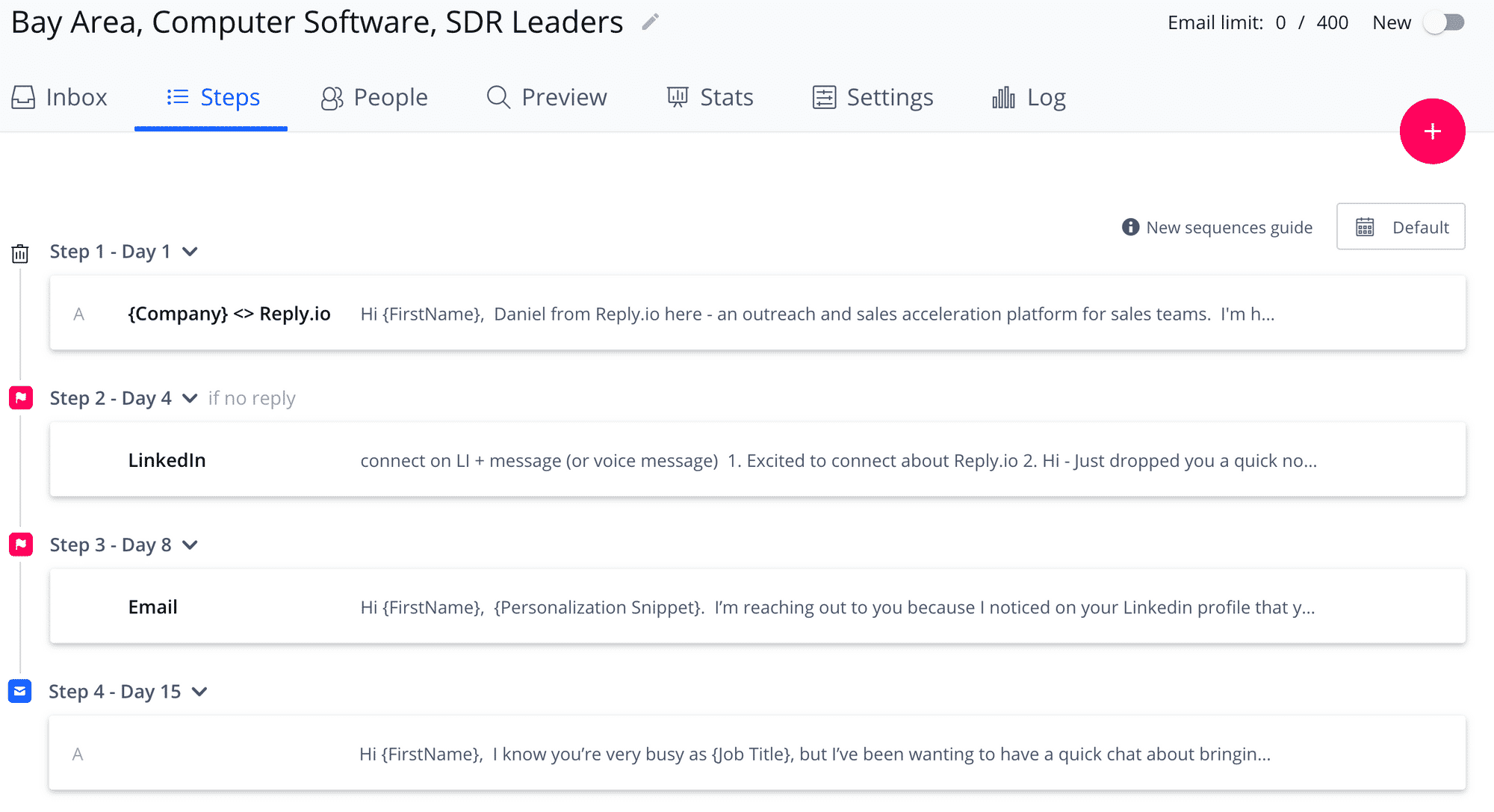The image size is (1494, 812).
Task: Open the {Company} <> Reply.io email variant
Action: click(757, 313)
